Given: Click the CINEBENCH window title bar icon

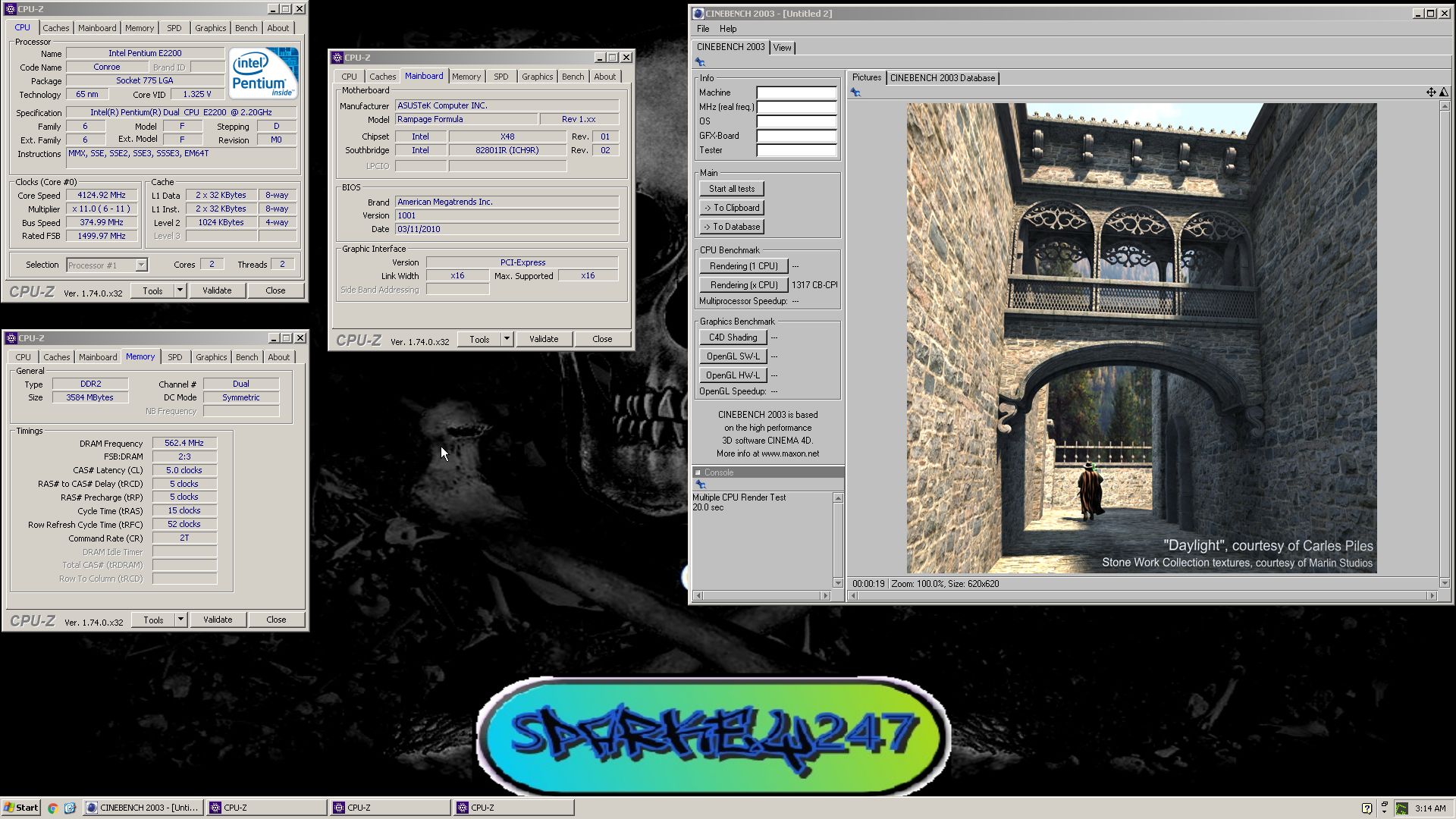Looking at the screenshot, I should pyautogui.click(x=698, y=13).
